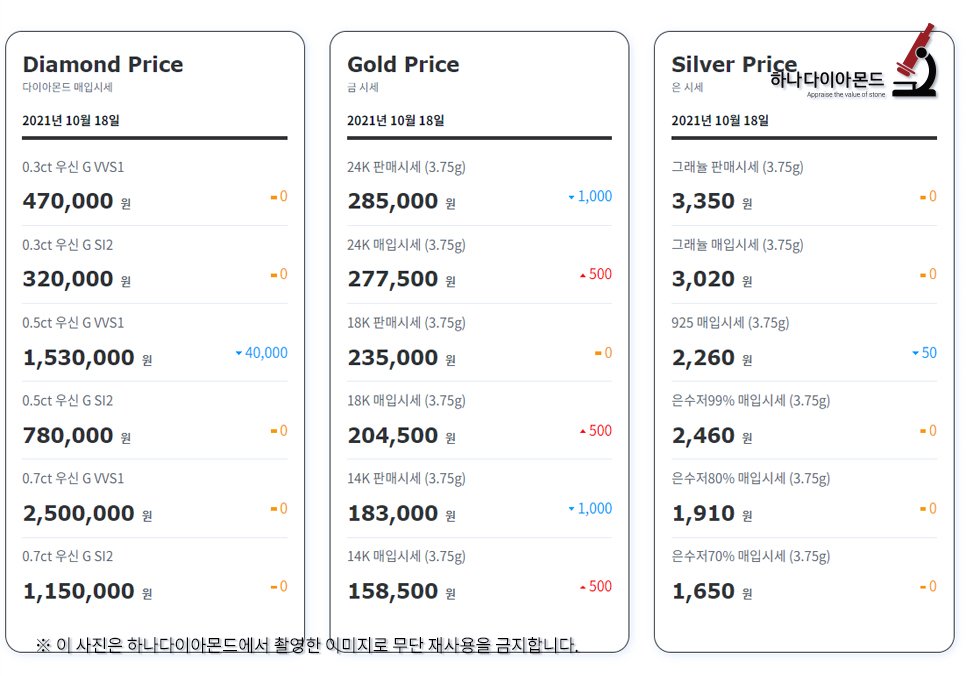Click the blue down arrow for 925 매입시세
Screen dimensions: 966x676
click(915, 353)
